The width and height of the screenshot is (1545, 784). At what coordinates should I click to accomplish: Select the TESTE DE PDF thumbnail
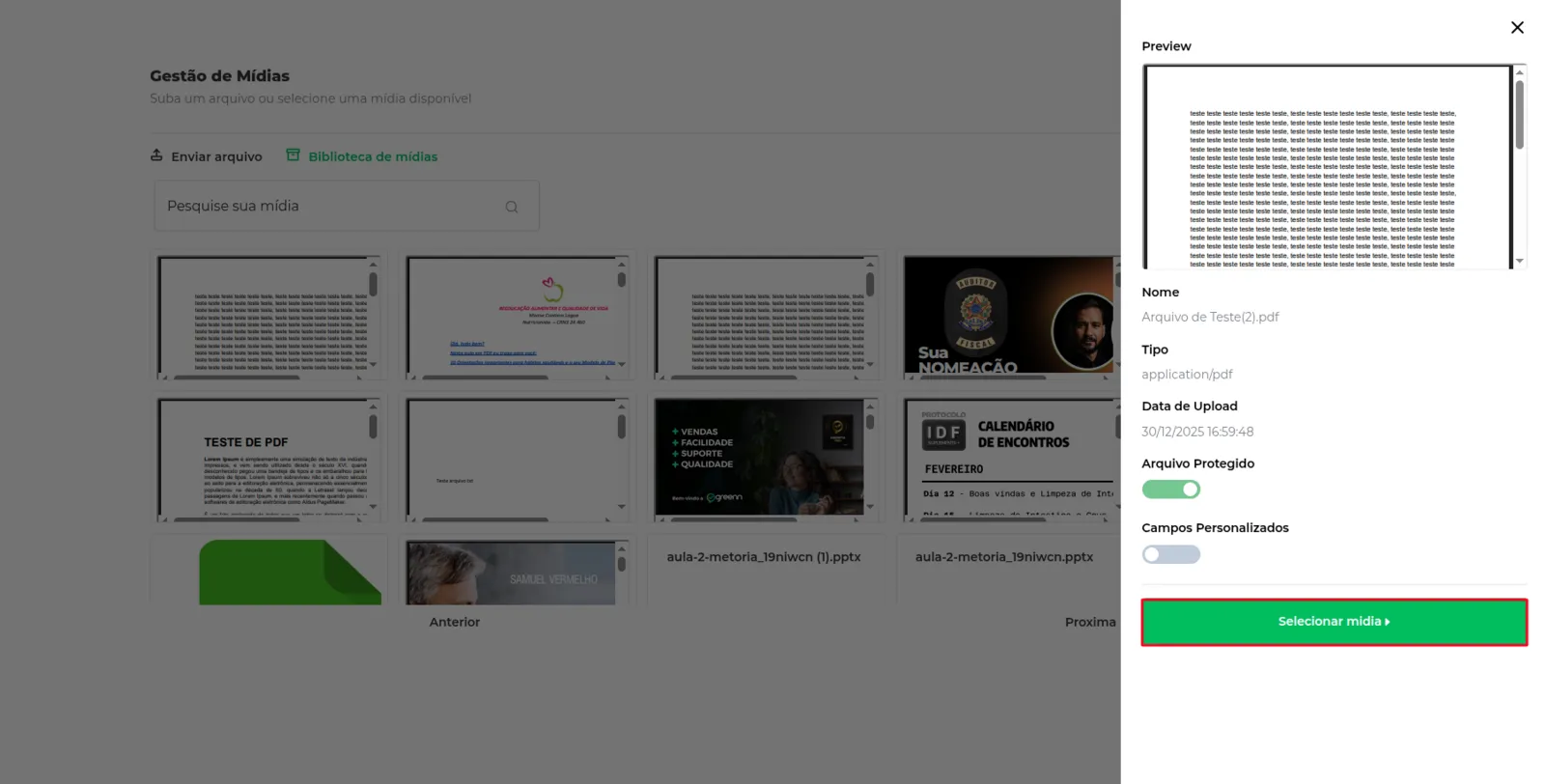point(268,459)
